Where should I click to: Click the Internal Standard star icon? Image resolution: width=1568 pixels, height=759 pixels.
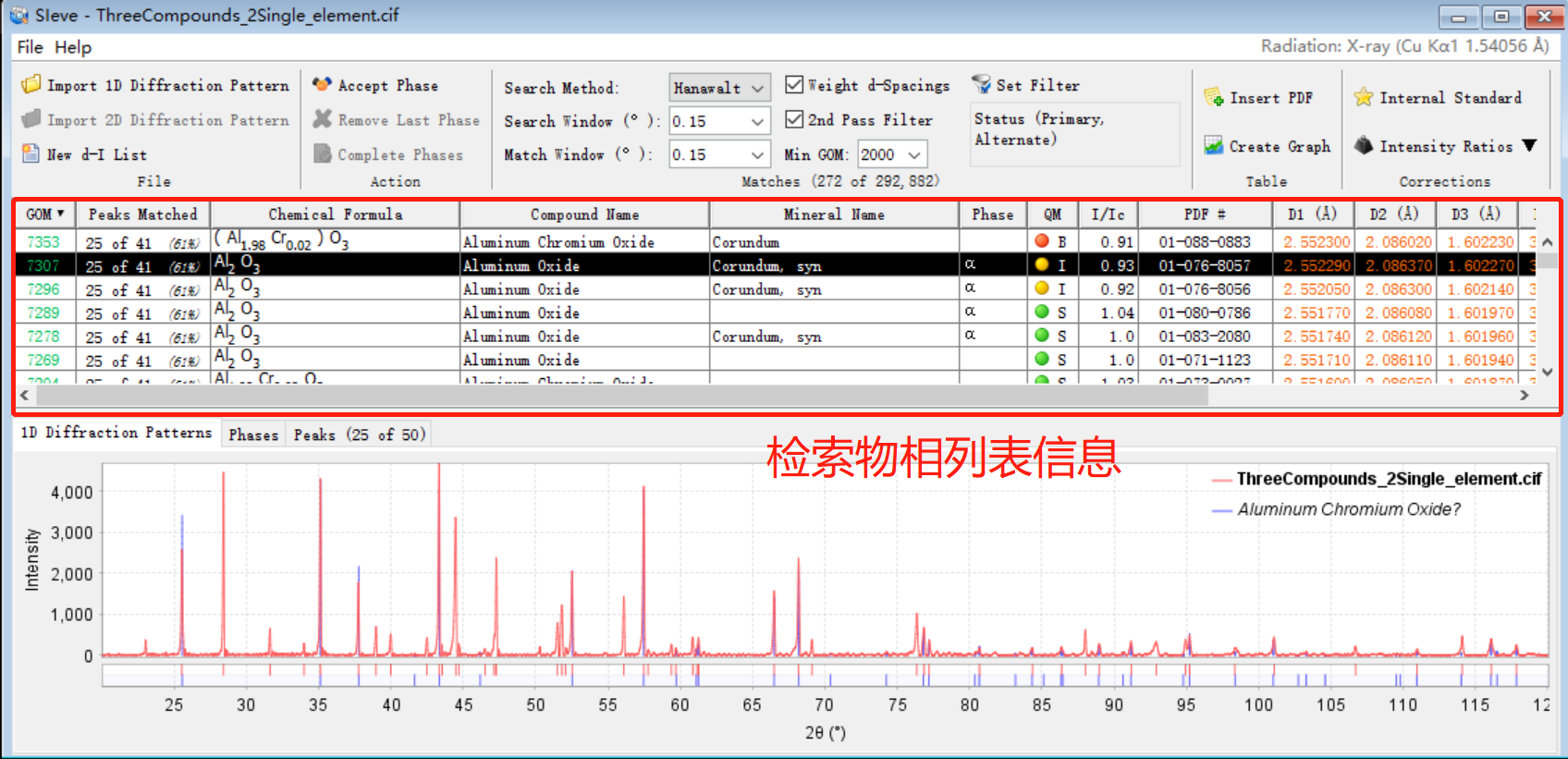click(1363, 98)
